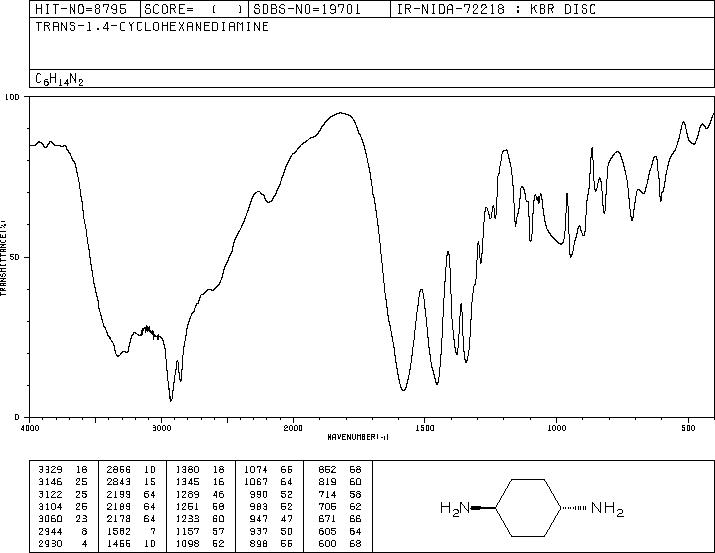Click the 50 transmittance axis label
The height and width of the screenshot is (553, 715).
pos(15,257)
